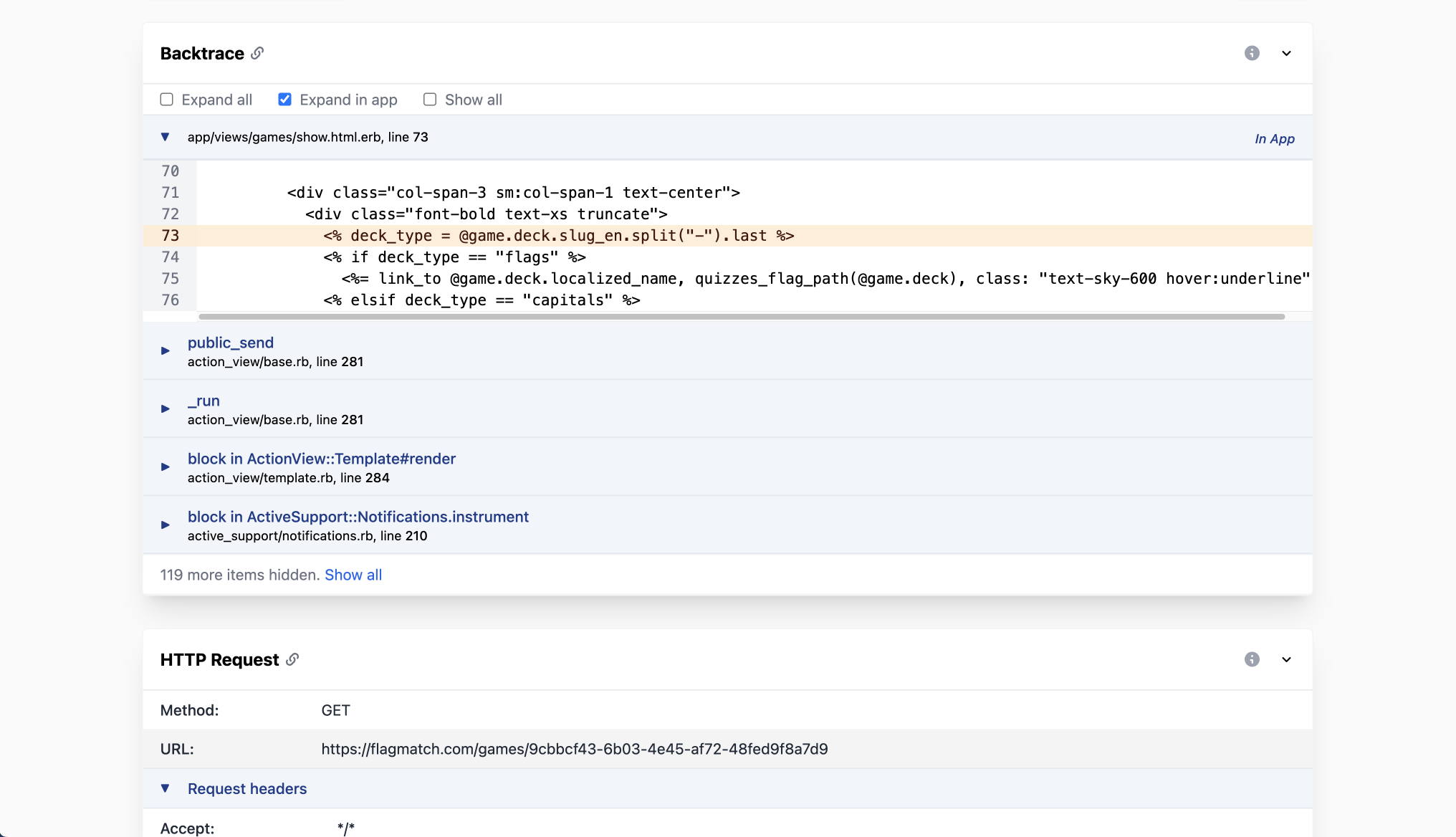Image resolution: width=1456 pixels, height=837 pixels.
Task: Click the HTTP Request heading
Action: [219, 660]
